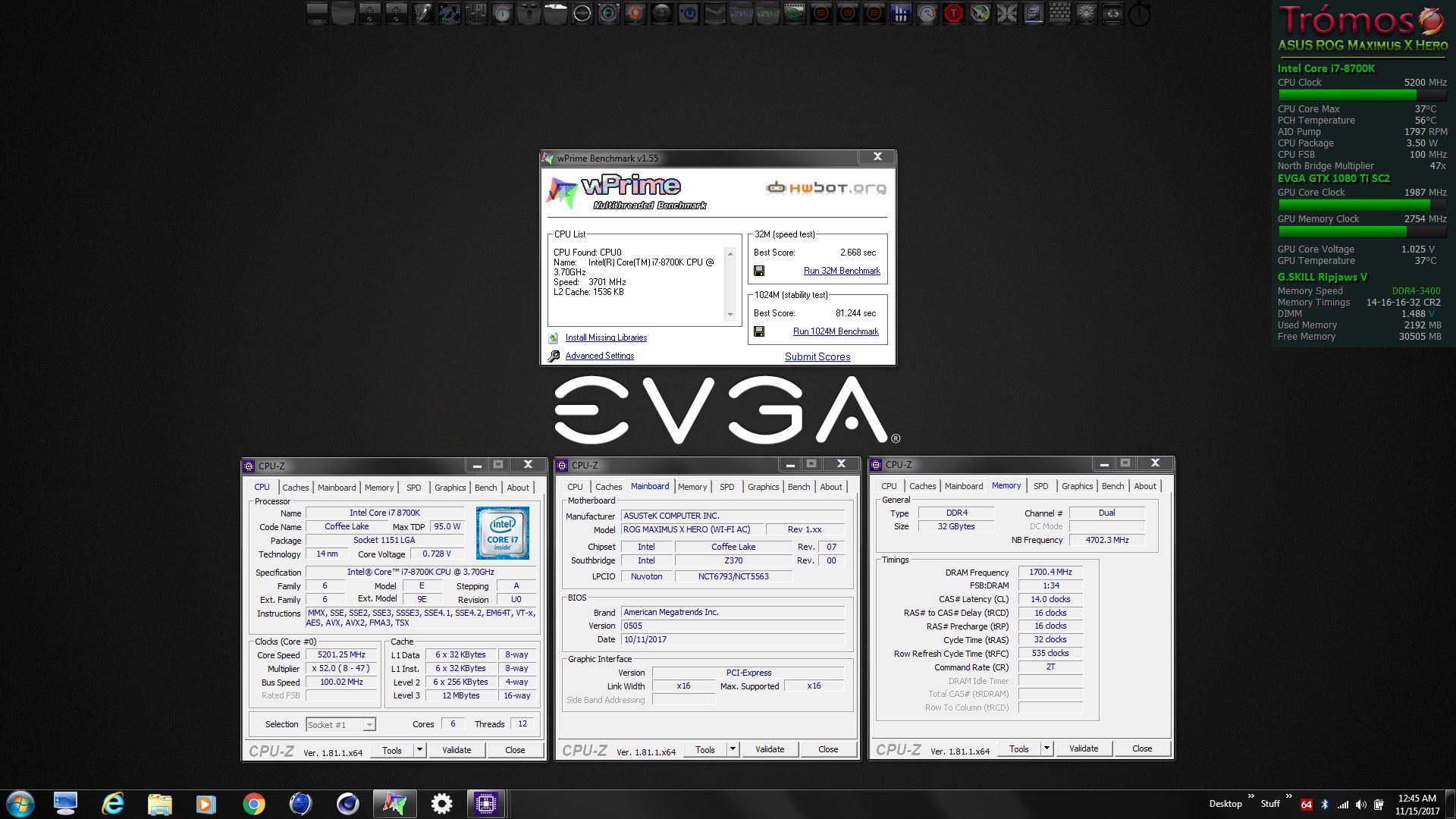The height and width of the screenshot is (819, 1456).
Task: Open the white gear taskbar icon
Action: point(441,803)
